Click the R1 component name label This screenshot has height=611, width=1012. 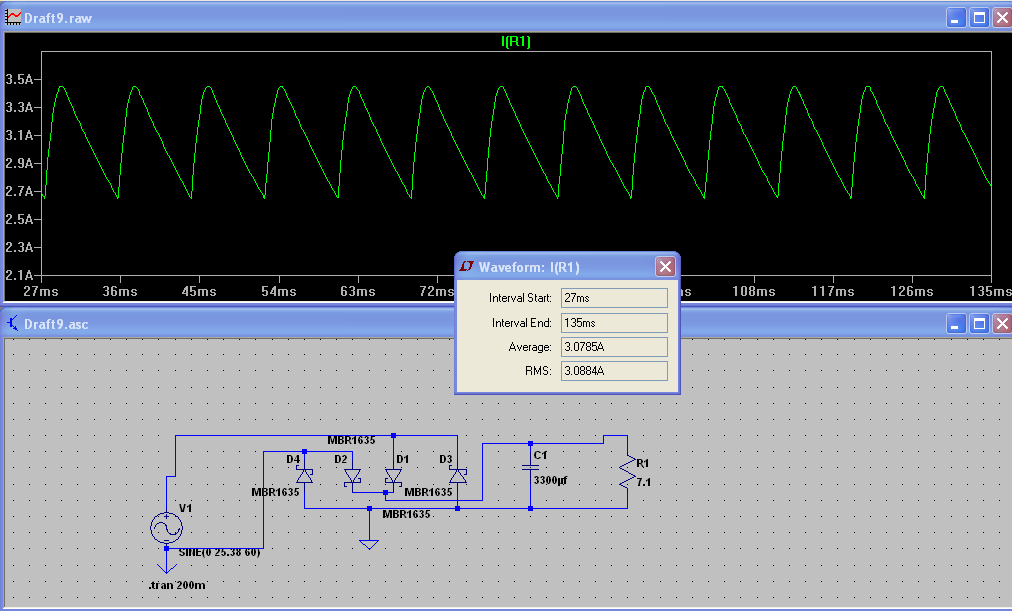643,463
